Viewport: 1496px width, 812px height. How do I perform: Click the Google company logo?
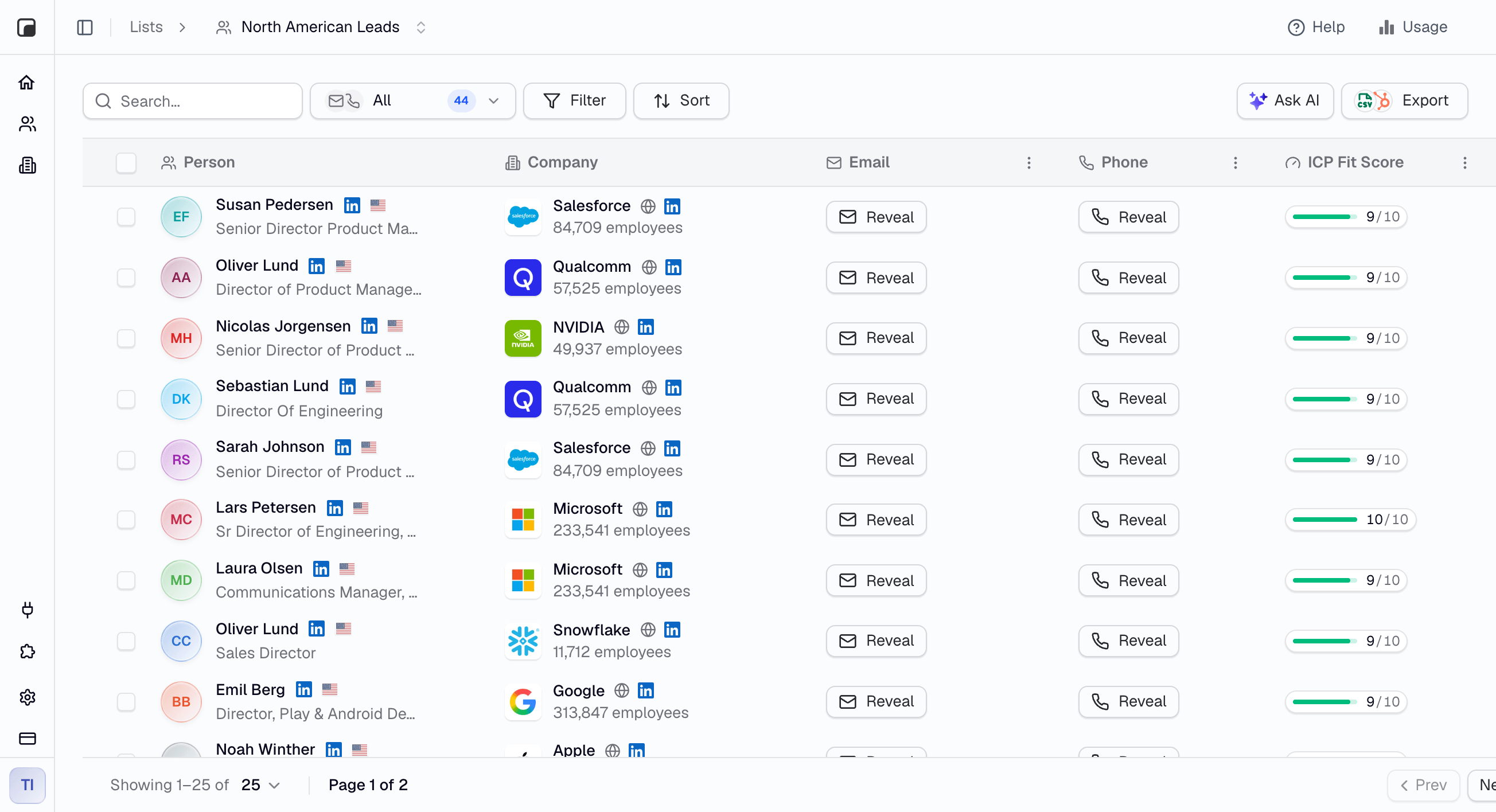pos(523,702)
